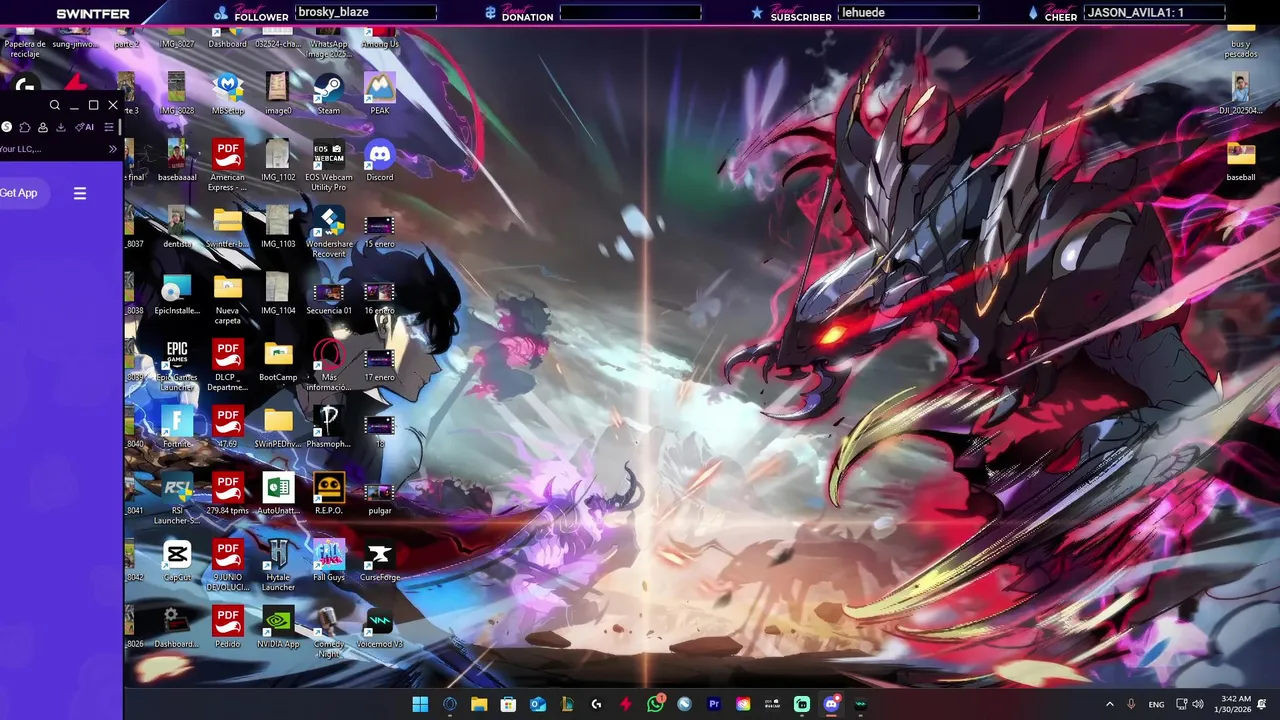Open the browser sidebar list menu icon
The height and width of the screenshot is (720, 1280).
(x=109, y=127)
